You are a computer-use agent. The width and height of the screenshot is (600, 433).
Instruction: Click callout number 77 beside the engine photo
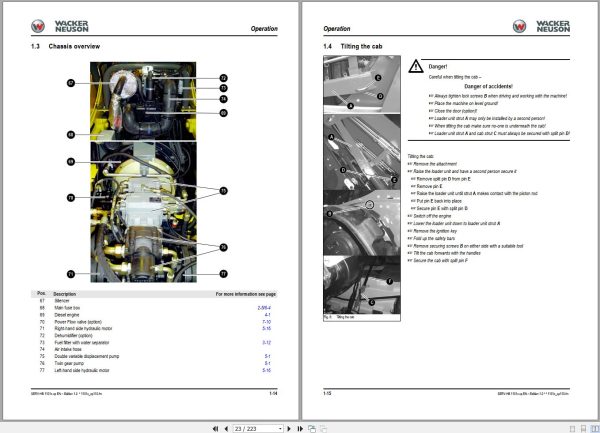point(223,273)
